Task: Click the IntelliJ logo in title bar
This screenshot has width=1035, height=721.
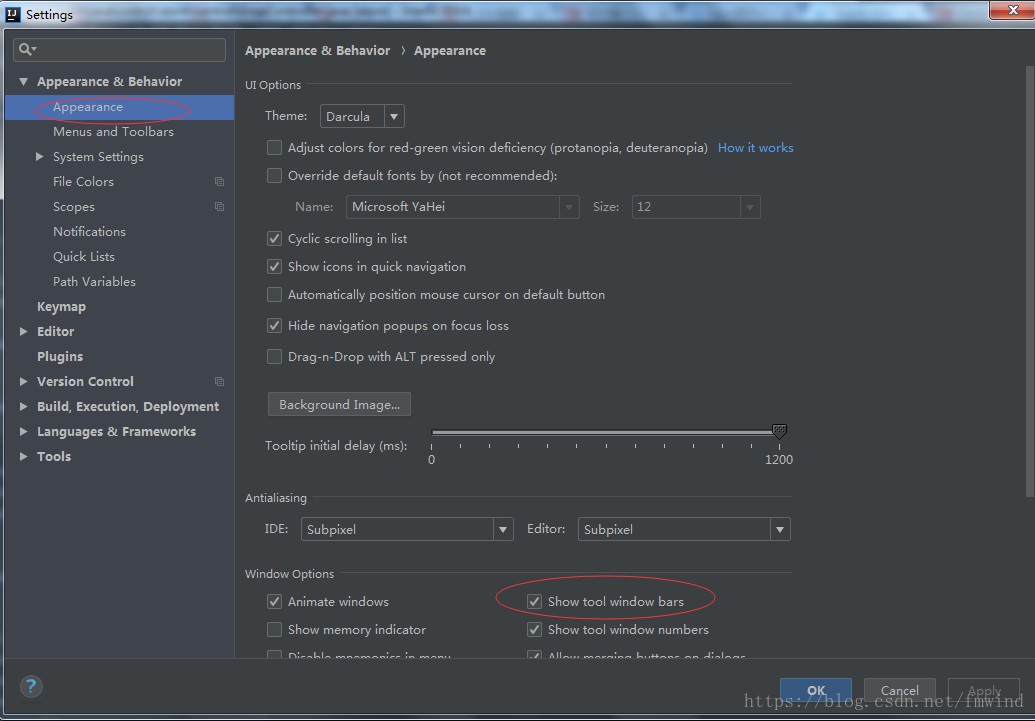Action: click(13, 14)
